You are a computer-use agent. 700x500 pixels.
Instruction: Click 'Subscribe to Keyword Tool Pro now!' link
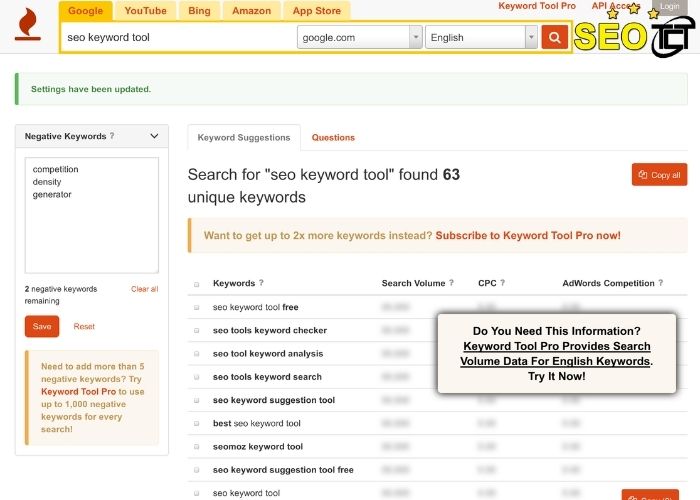click(x=528, y=235)
